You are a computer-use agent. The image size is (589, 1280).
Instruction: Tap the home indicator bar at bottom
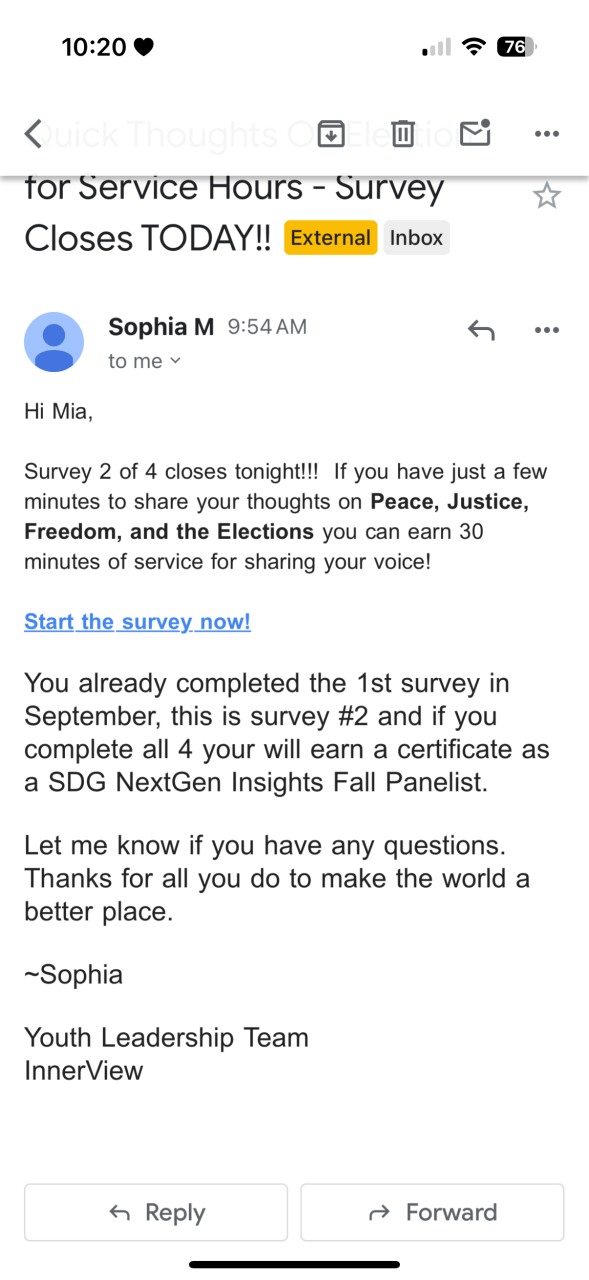tap(295, 1265)
